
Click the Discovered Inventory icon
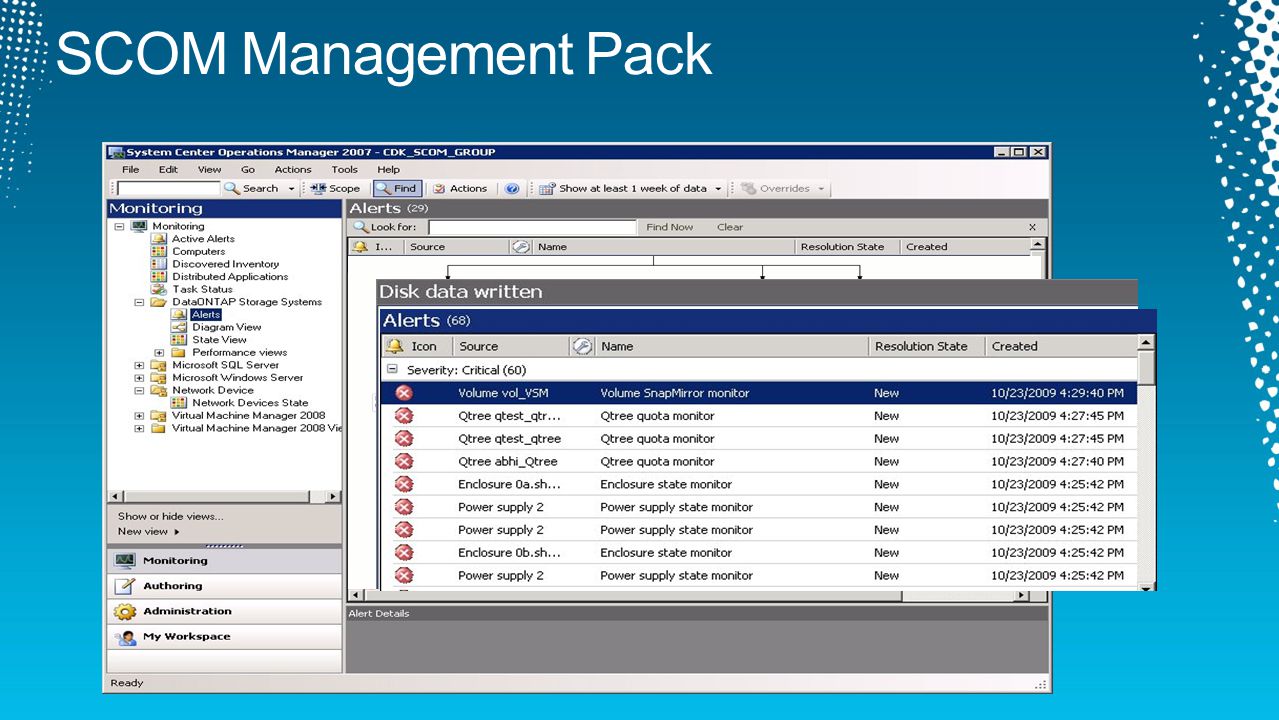158,264
